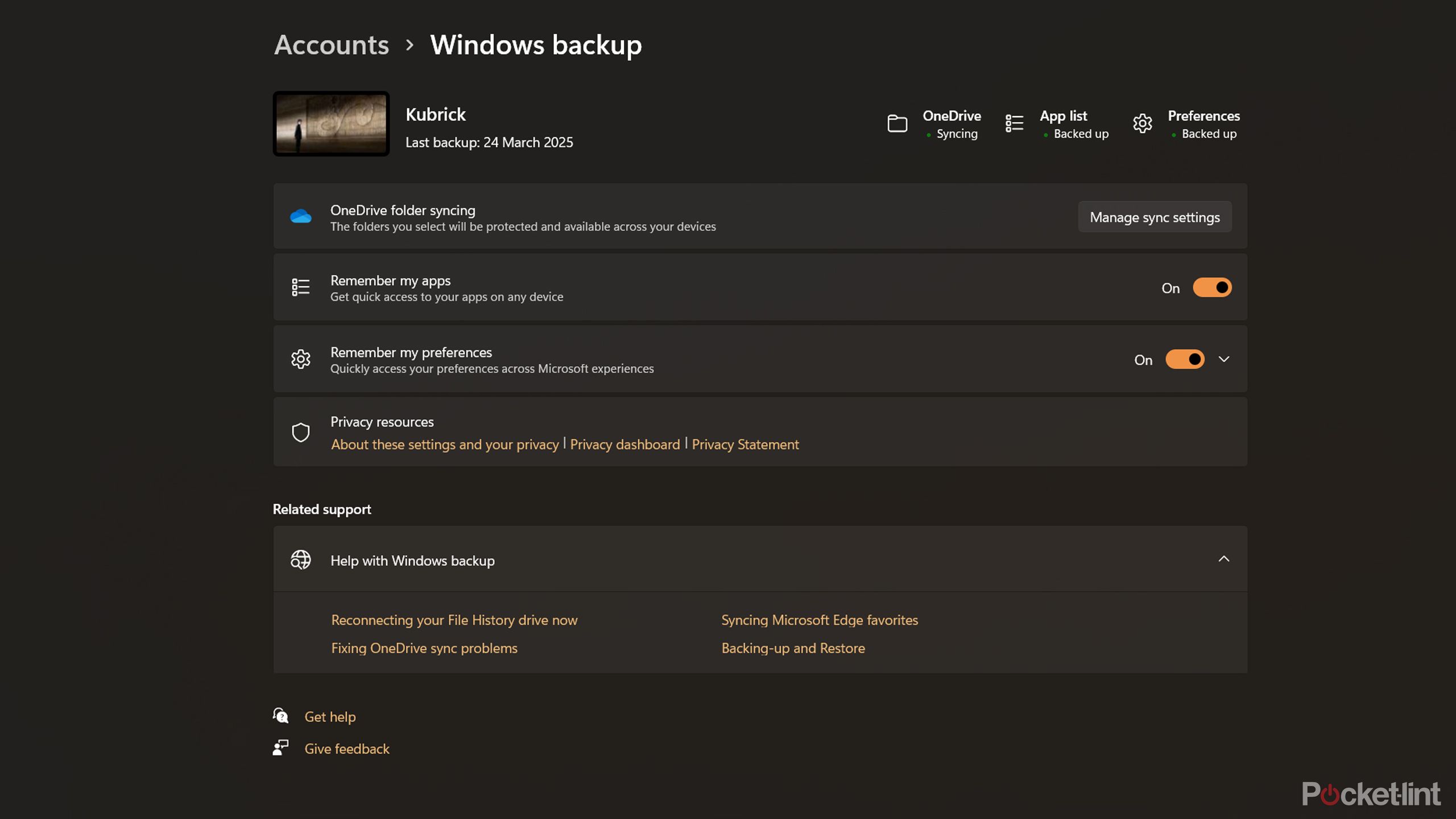
Task: Expand Remember my preferences chevron
Action: [x=1224, y=359]
